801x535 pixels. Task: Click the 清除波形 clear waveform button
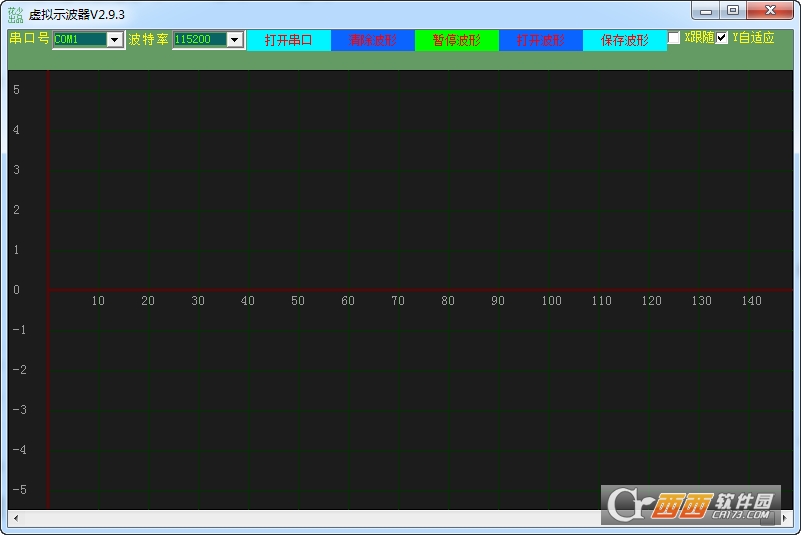click(x=373, y=40)
